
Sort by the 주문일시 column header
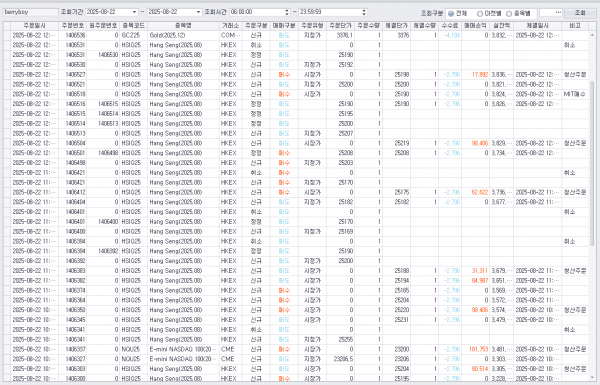(x=34, y=26)
